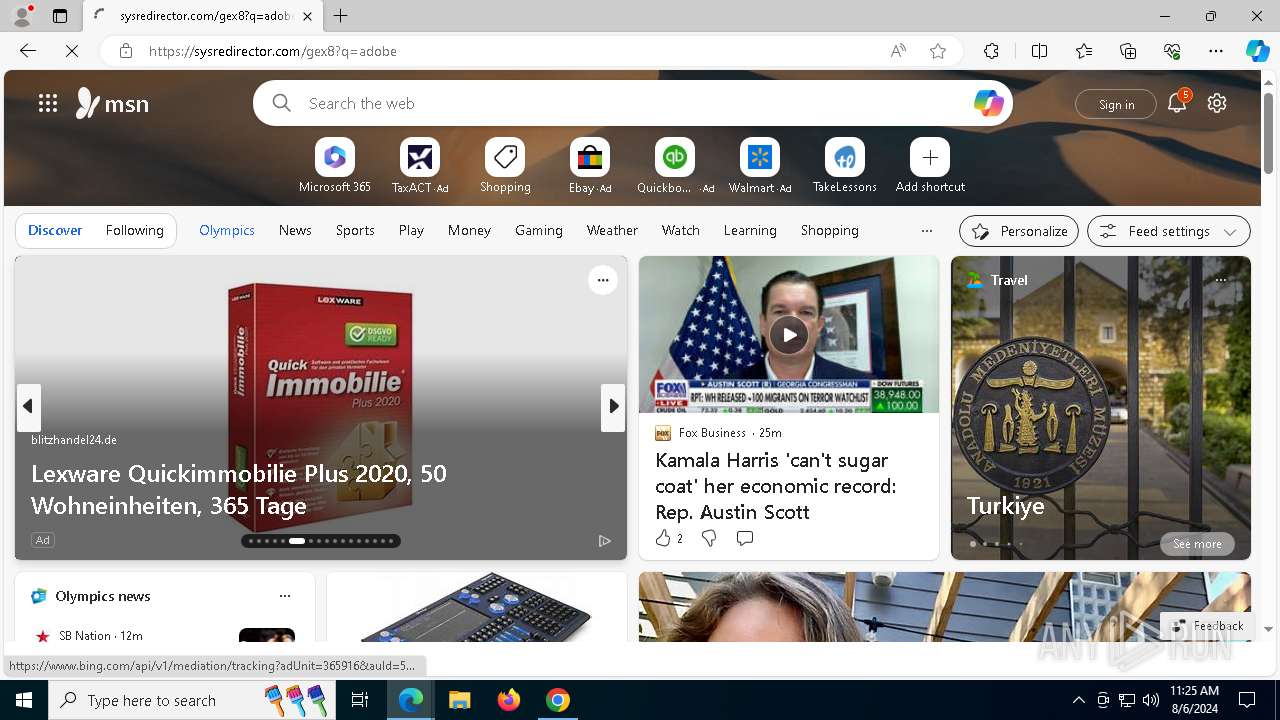The height and width of the screenshot is (720, 1280).
Task: Open Chrome from taskbar
Action: (x=558, y=700)
